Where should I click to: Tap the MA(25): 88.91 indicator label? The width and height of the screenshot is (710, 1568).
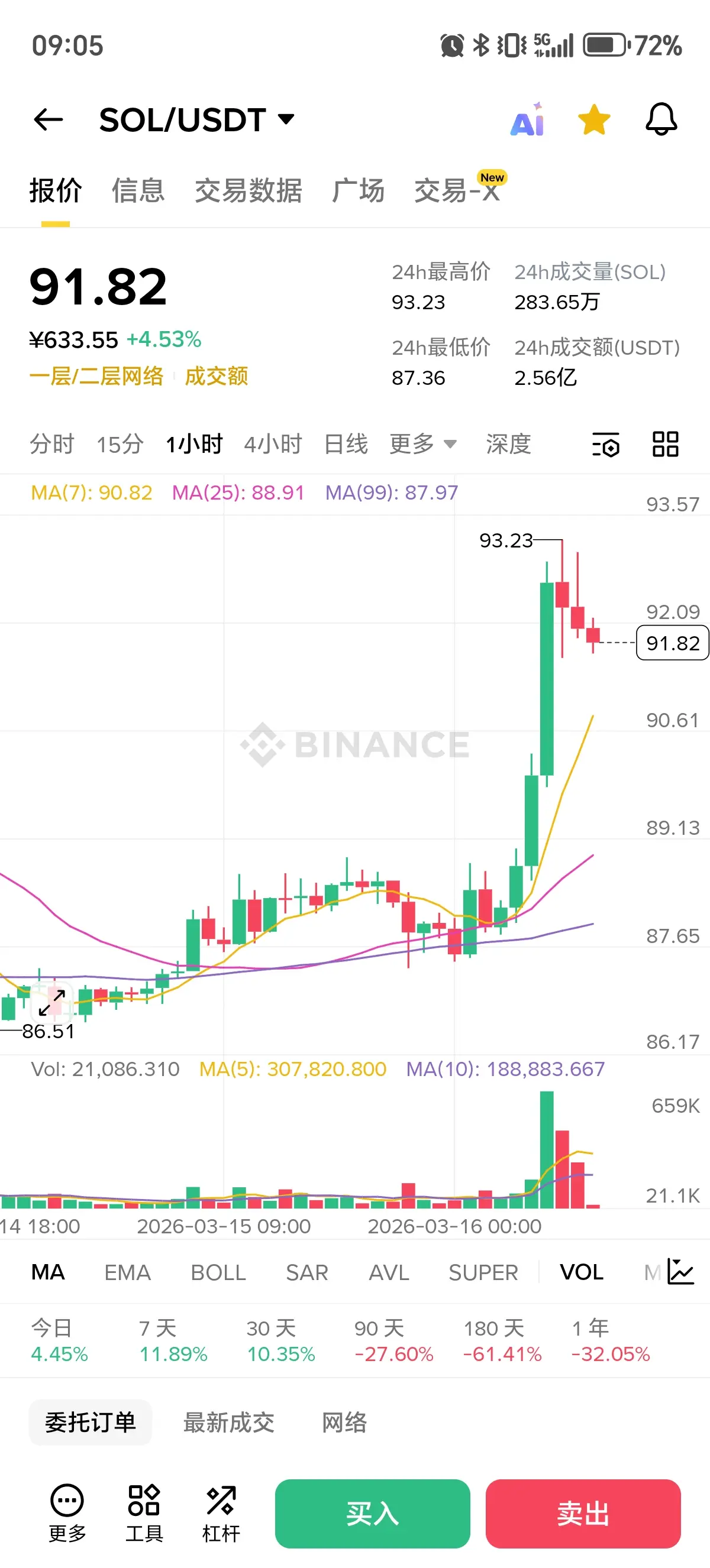pyautogui.click(x=238, y=493)
